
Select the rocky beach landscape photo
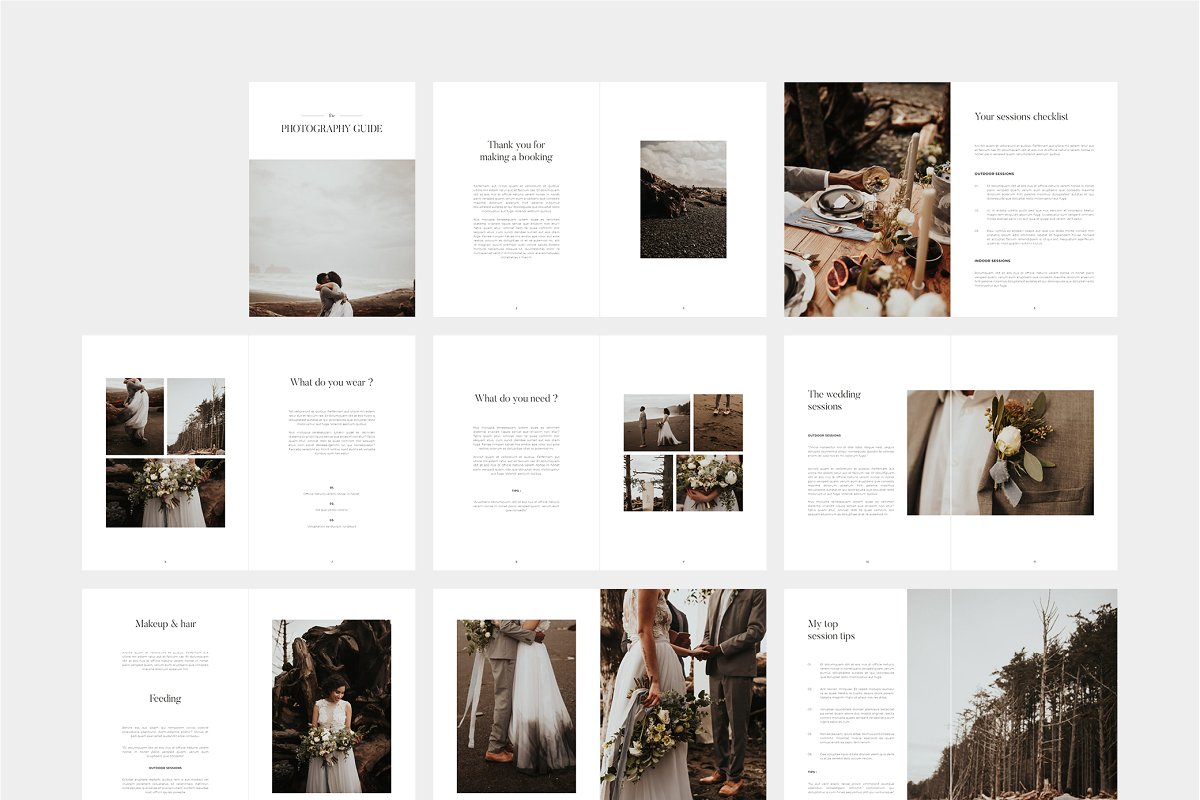click(x=683, y=199)
